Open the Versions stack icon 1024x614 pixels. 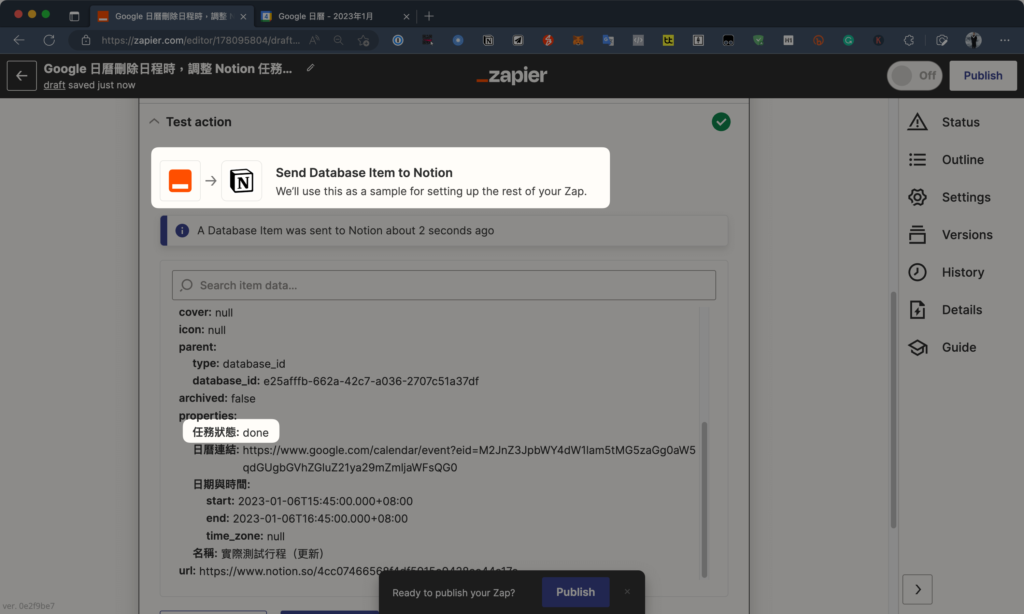[x=918, y=234]
